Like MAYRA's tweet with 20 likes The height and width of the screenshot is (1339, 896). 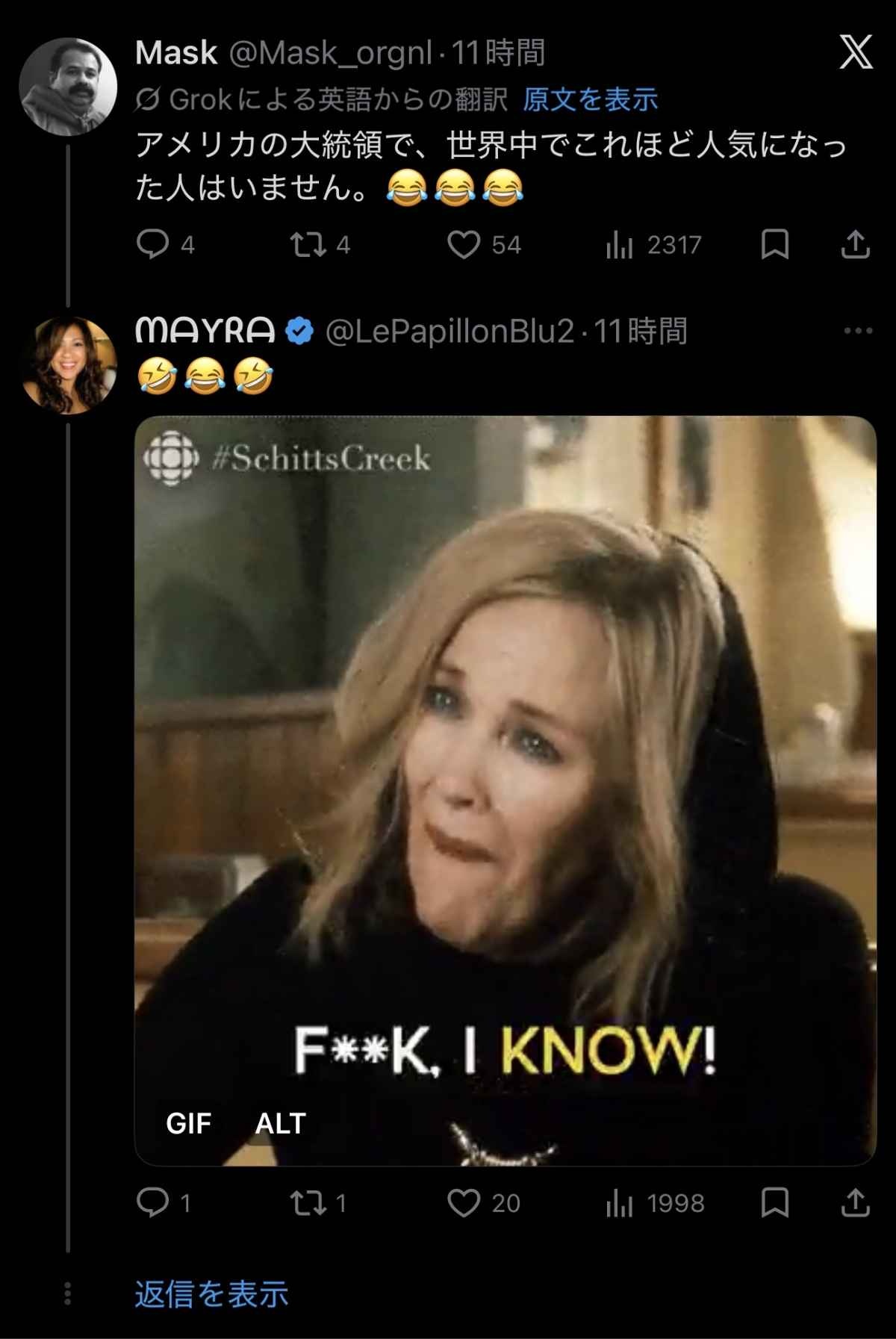(464, 1202)
